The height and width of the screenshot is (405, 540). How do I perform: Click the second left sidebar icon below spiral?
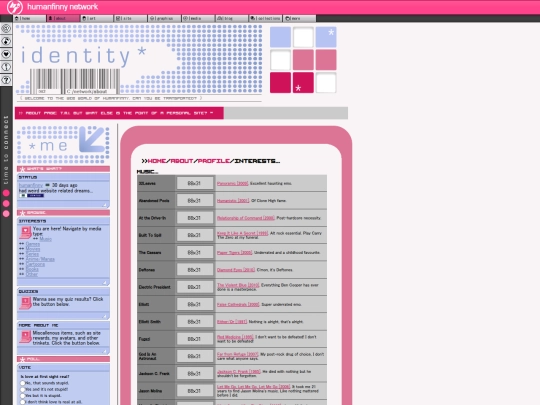(6, 41)
